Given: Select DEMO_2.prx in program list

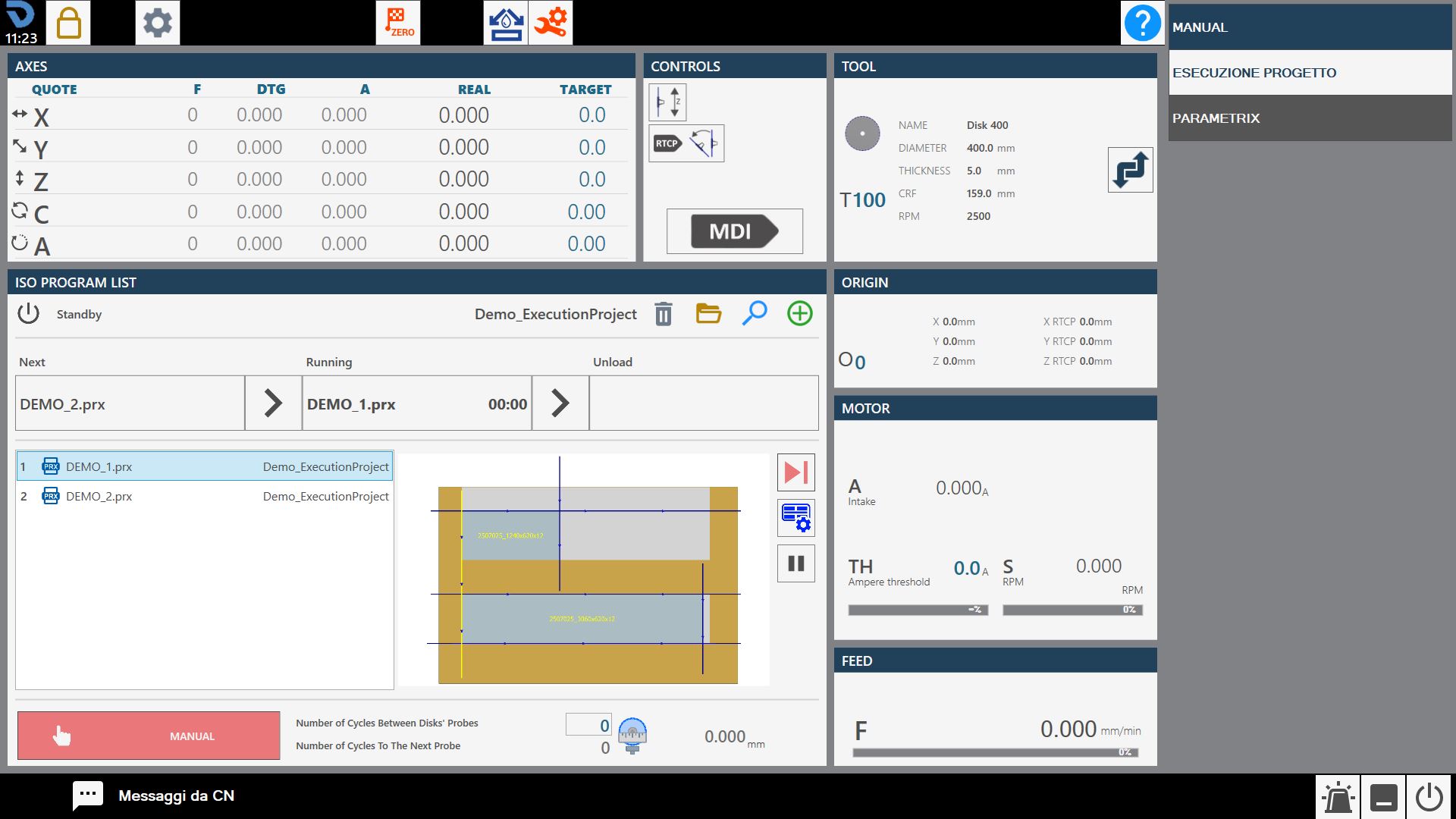Looking at the screenshot, I should pyautogui.click(x=205, y=496).
